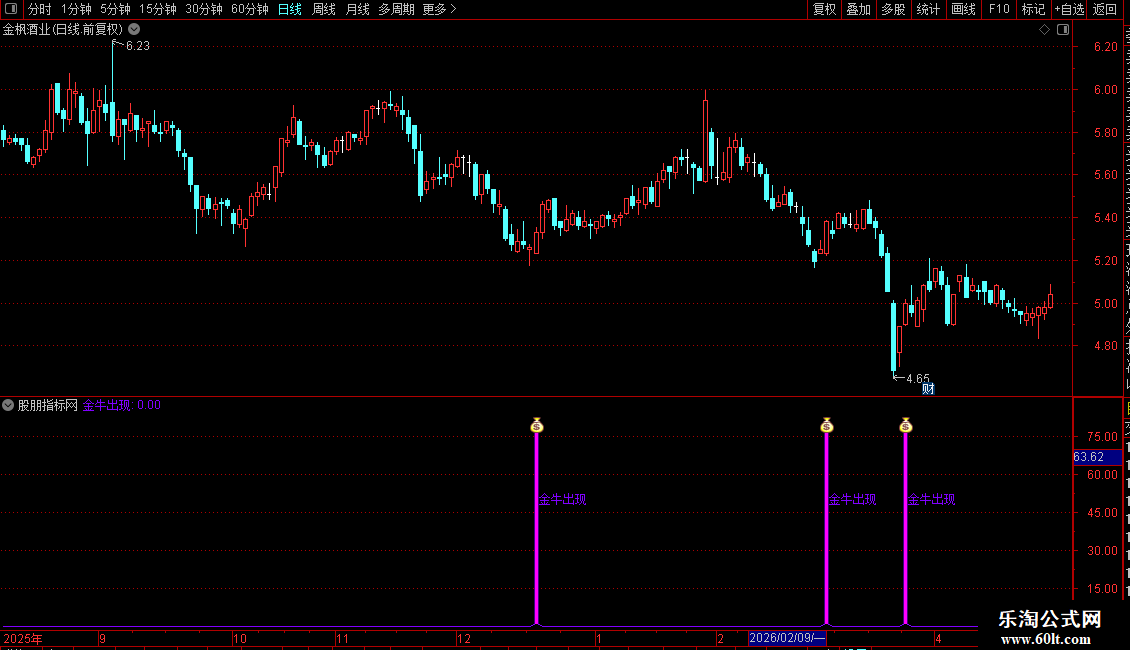1130x650 pixels.
Task: Click the diamond icon above the price axis
Action: click(x=1044, y=30)
